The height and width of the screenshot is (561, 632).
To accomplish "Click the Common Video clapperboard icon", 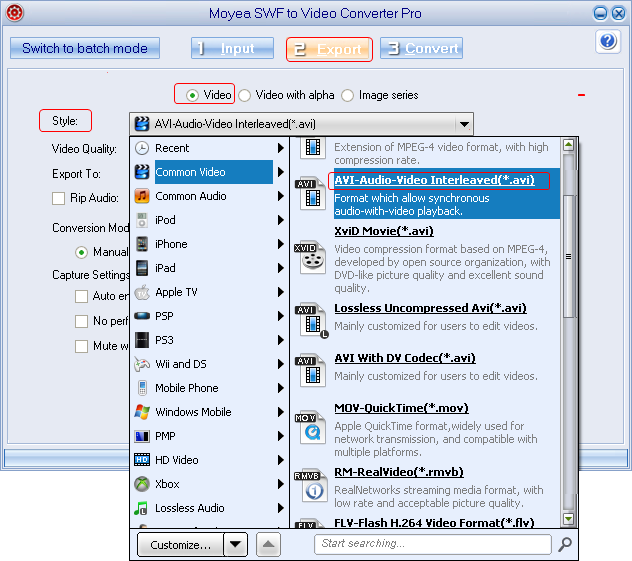I will pos(142,172).
